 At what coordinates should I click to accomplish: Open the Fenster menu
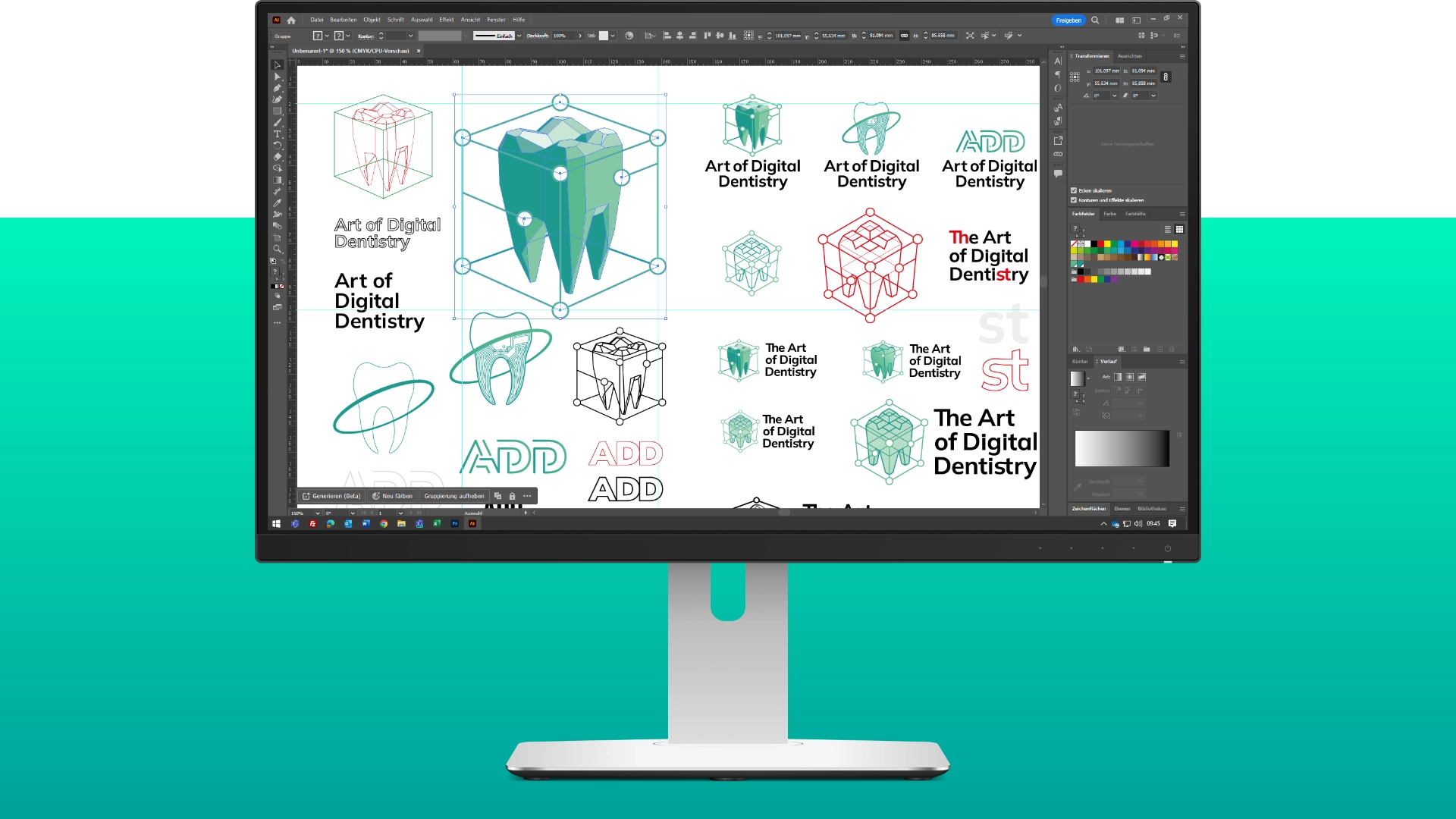coord(496,20)
